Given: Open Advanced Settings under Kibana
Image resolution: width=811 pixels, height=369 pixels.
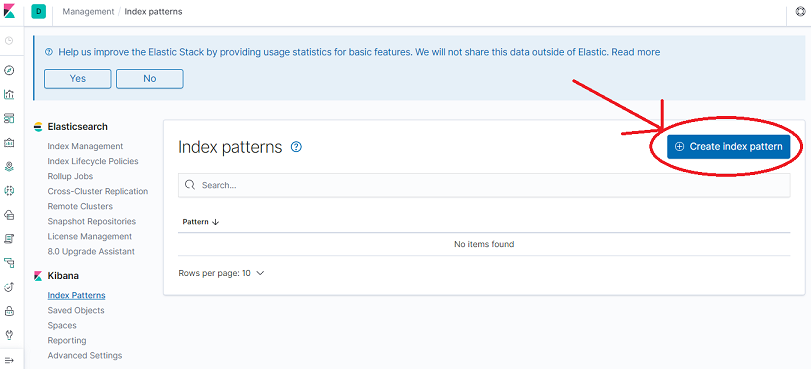Looking at the screenshot, I should (85, 356).
